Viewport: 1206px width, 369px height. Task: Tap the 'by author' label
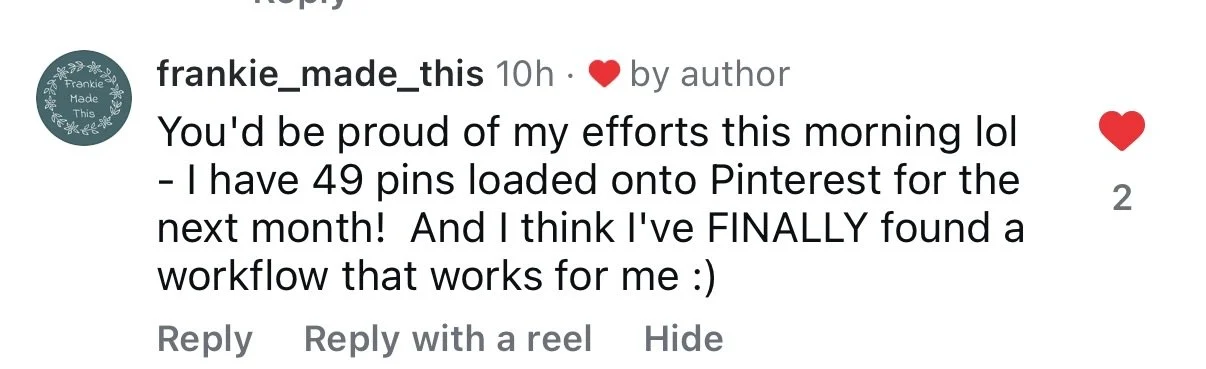(x=710, y=74)
